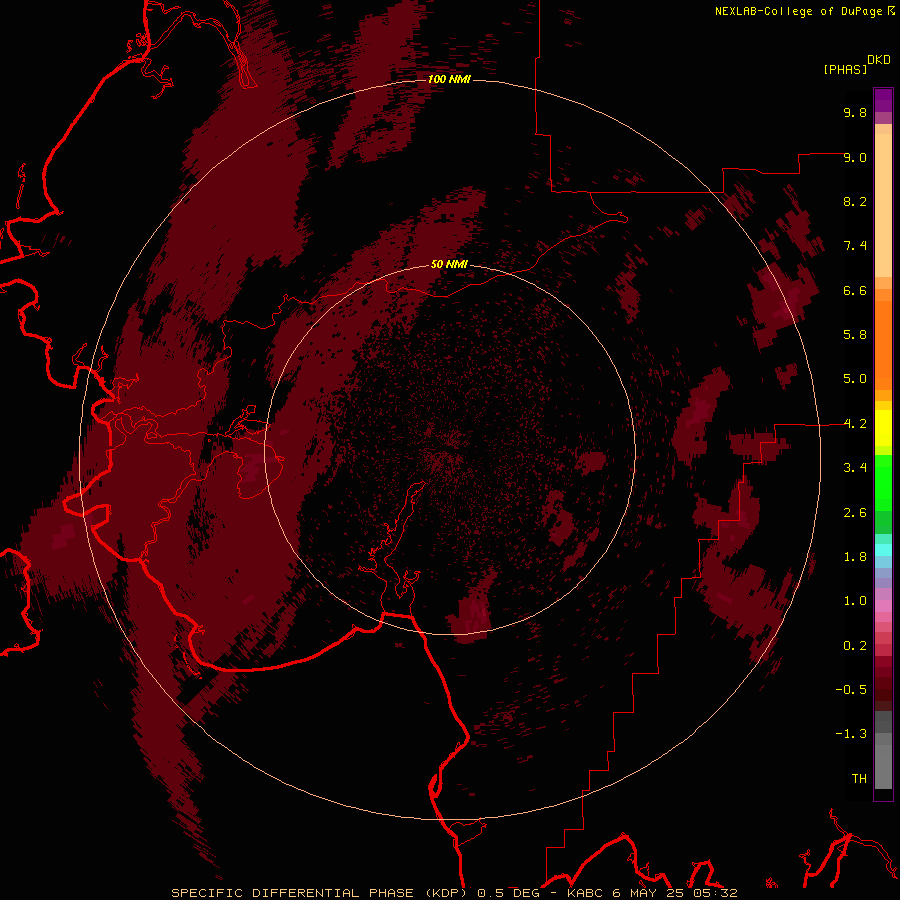Image resolution: width=900 pixels, height=900 pixels.
Task: Click the 9.8 colorbar value
Action: point(855,112)
